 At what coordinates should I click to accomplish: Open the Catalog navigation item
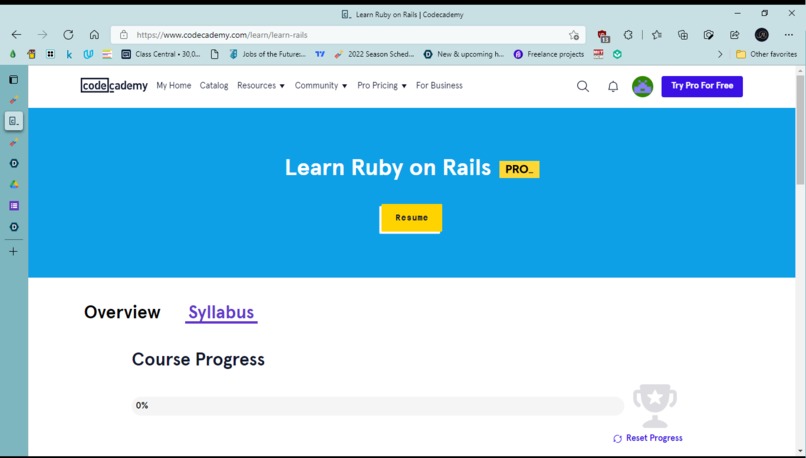pos(214,85)
